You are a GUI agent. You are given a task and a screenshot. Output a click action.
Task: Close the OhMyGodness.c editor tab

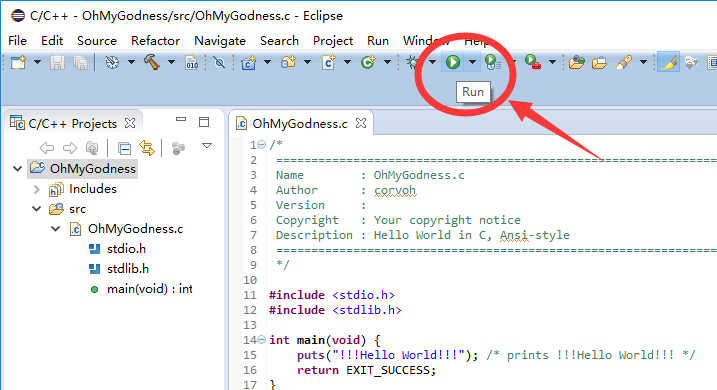click(361, 123)
